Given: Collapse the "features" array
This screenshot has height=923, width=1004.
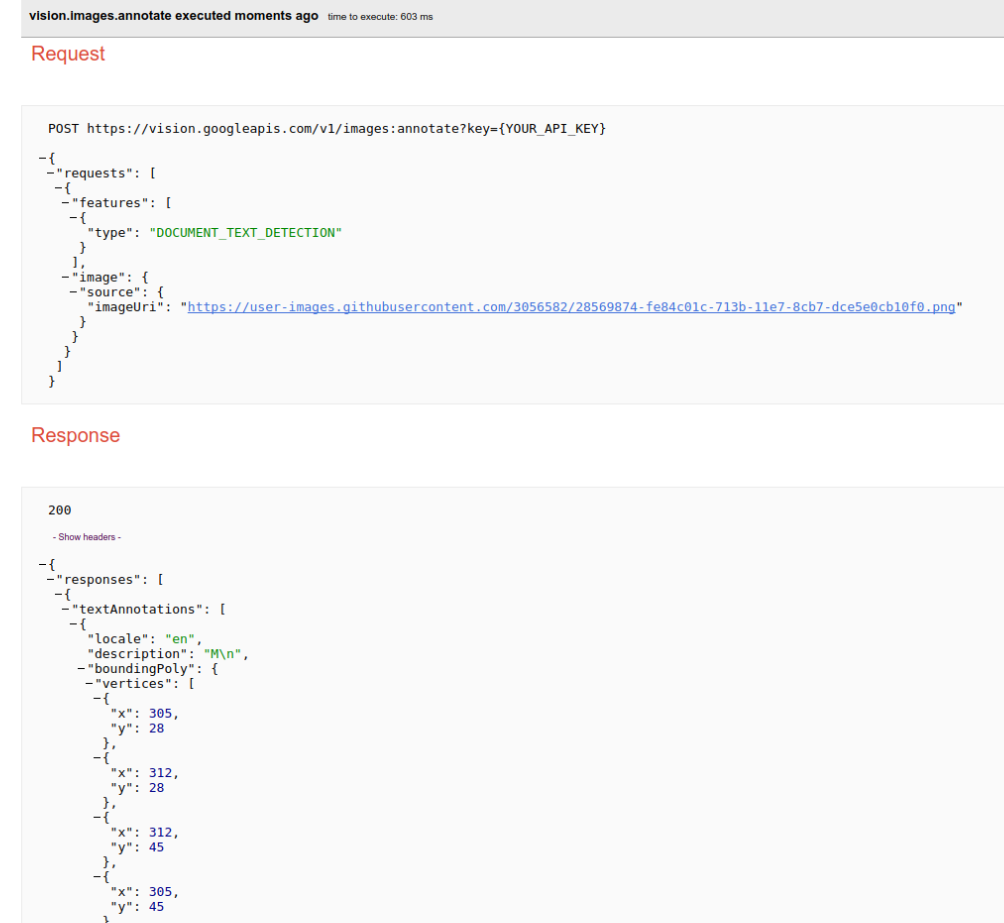Looking at the screenshot, I should 65,203.
